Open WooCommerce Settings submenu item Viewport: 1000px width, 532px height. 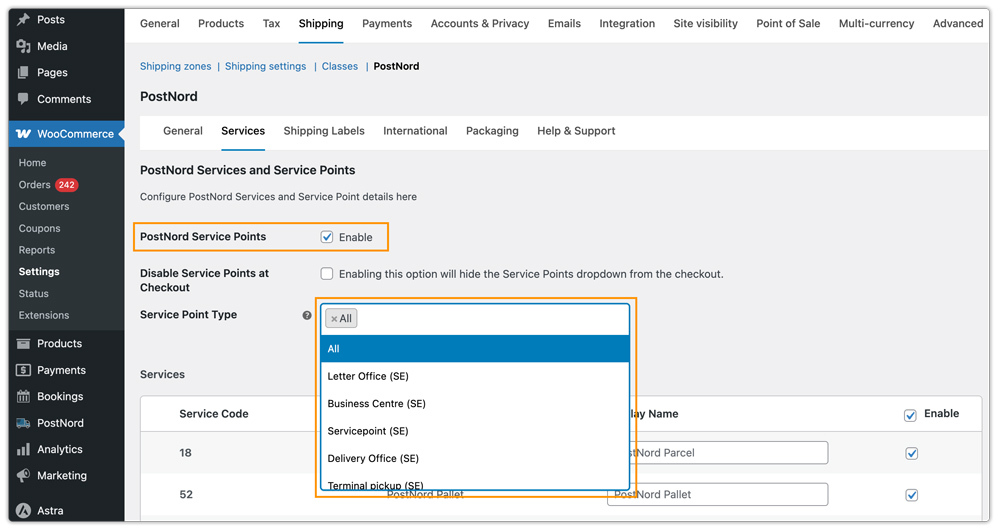pos(39,272)
